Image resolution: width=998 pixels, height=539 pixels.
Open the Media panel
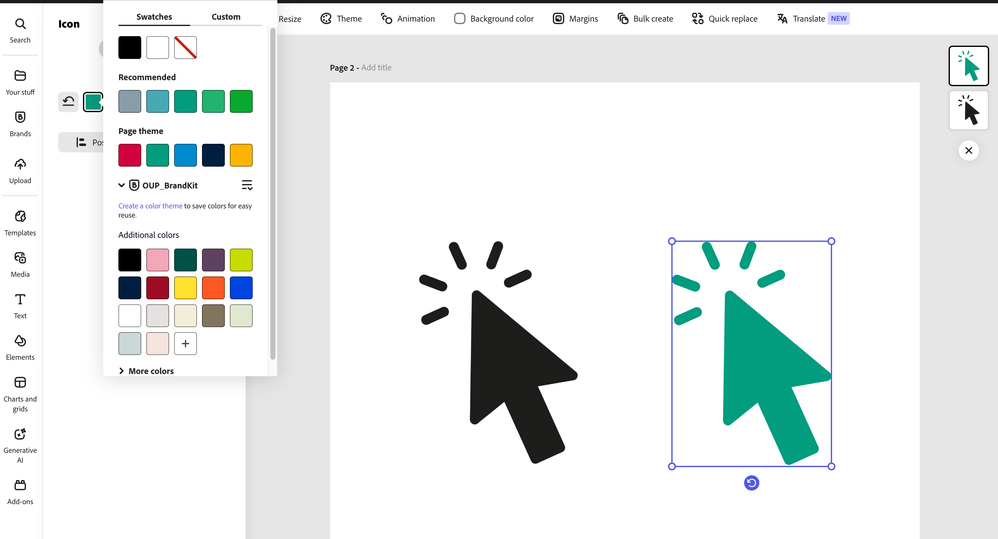click(x=20, y=265)
